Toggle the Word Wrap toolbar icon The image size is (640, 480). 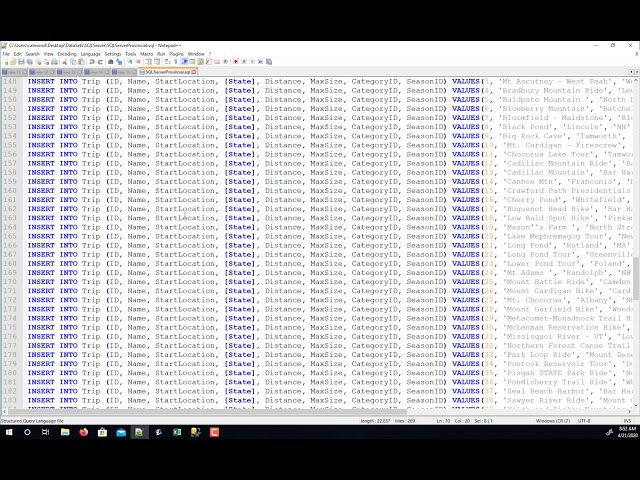coord(167,62)
